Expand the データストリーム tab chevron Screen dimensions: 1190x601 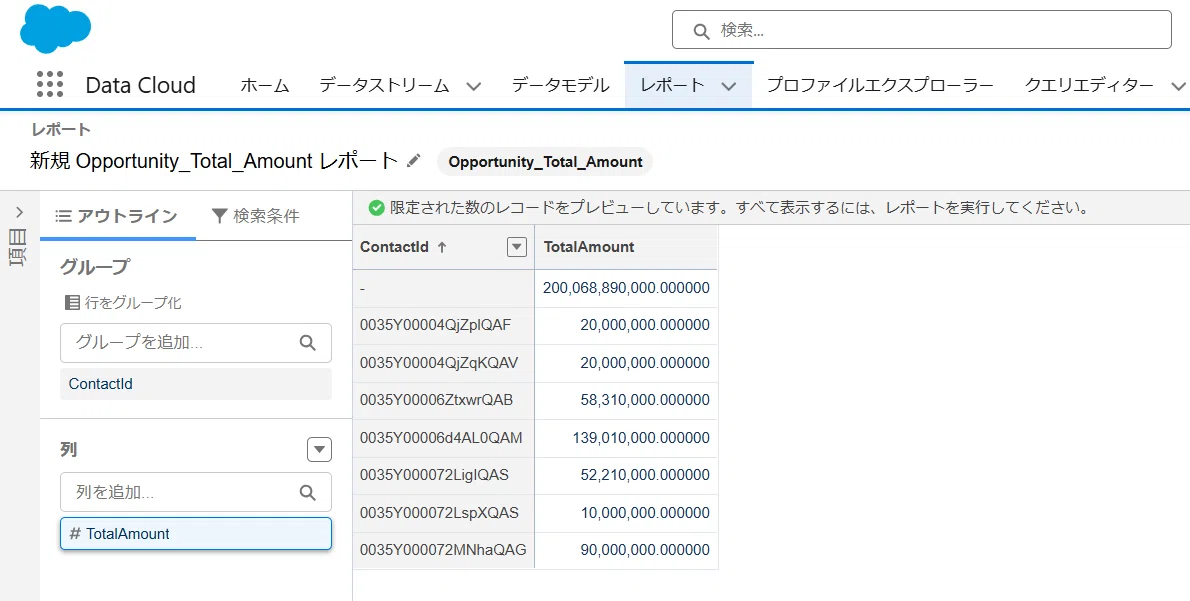click(x=474, y=86)
